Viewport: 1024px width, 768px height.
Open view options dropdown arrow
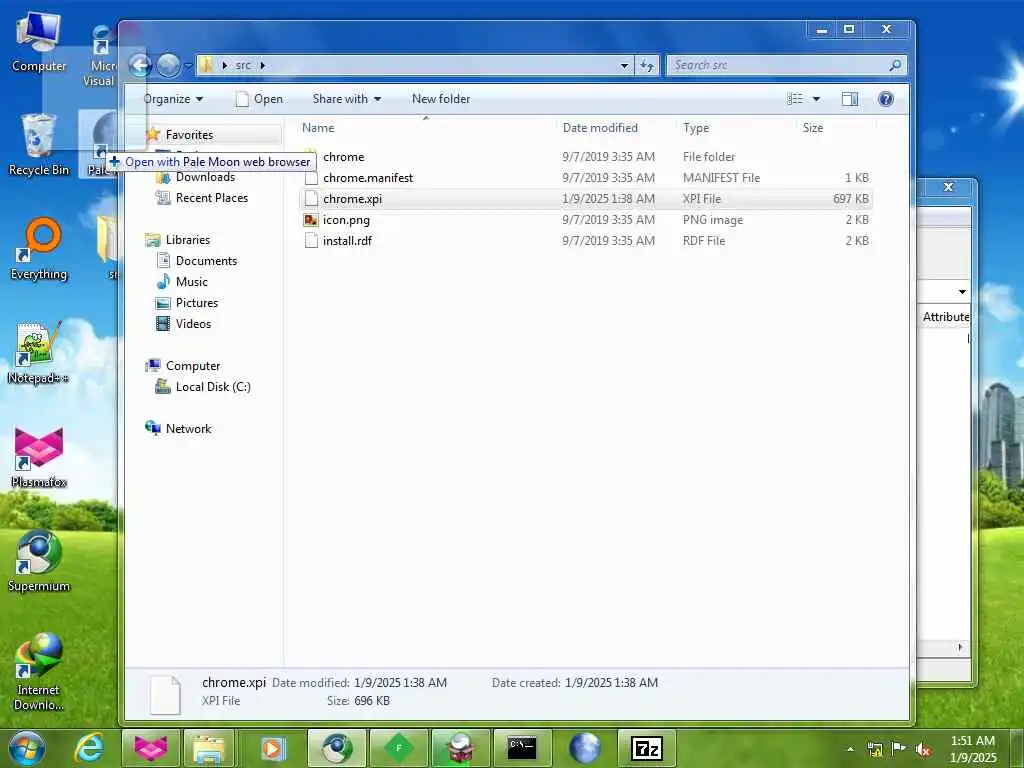(x=816, y=99)
